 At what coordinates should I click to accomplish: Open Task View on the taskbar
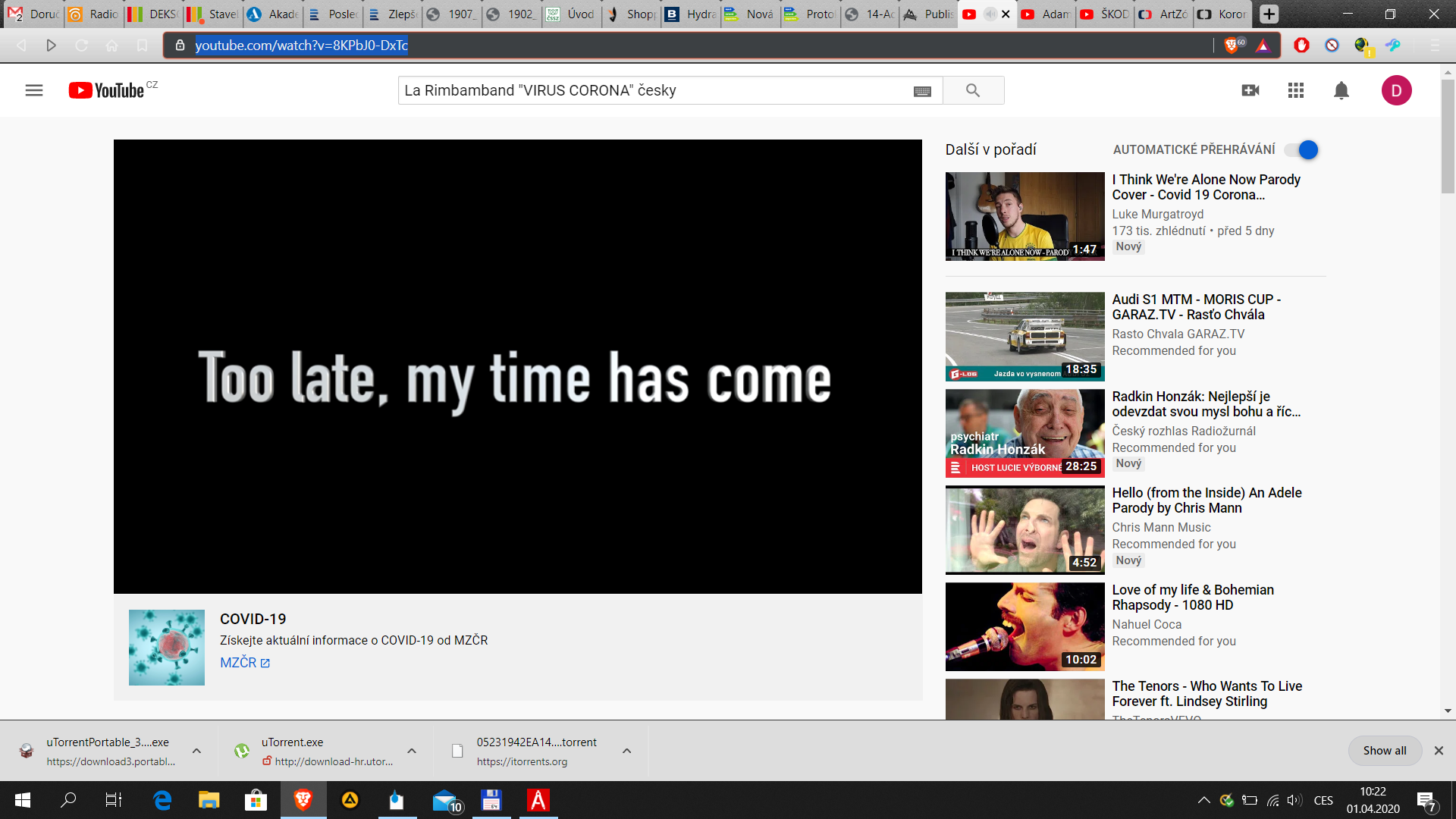[114, 800]
